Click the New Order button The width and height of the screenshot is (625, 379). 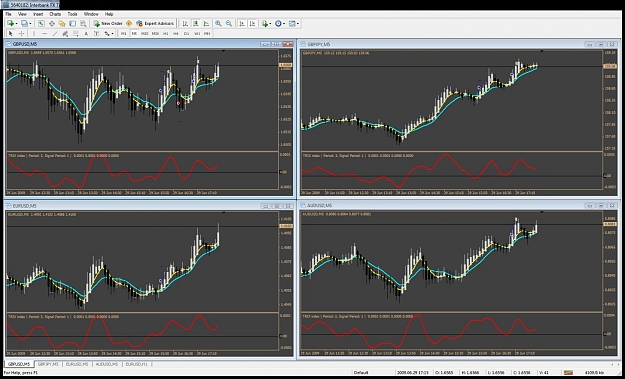click(108, 24)
